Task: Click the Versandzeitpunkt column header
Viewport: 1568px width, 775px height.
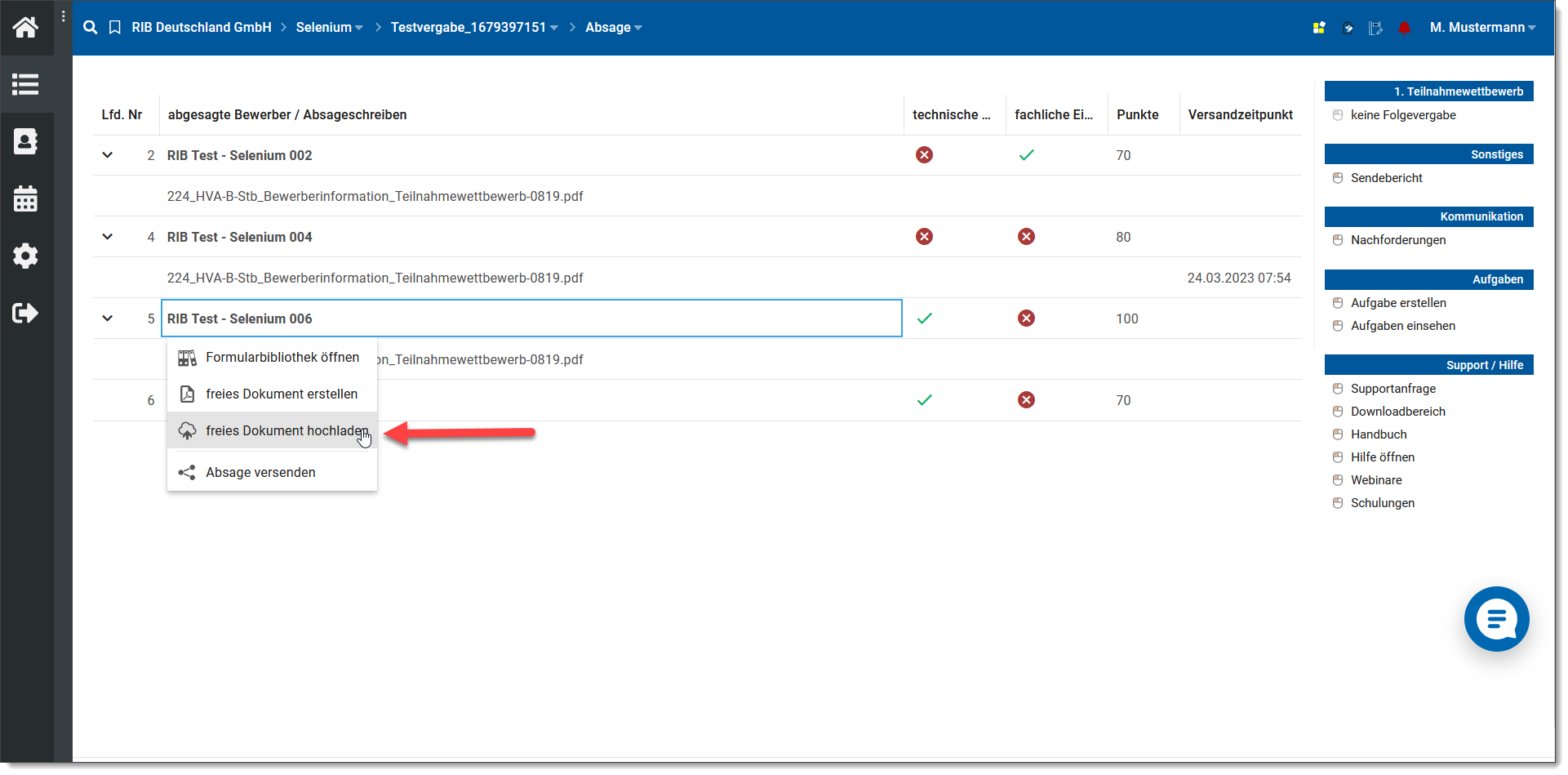Action: [1241, 115]
